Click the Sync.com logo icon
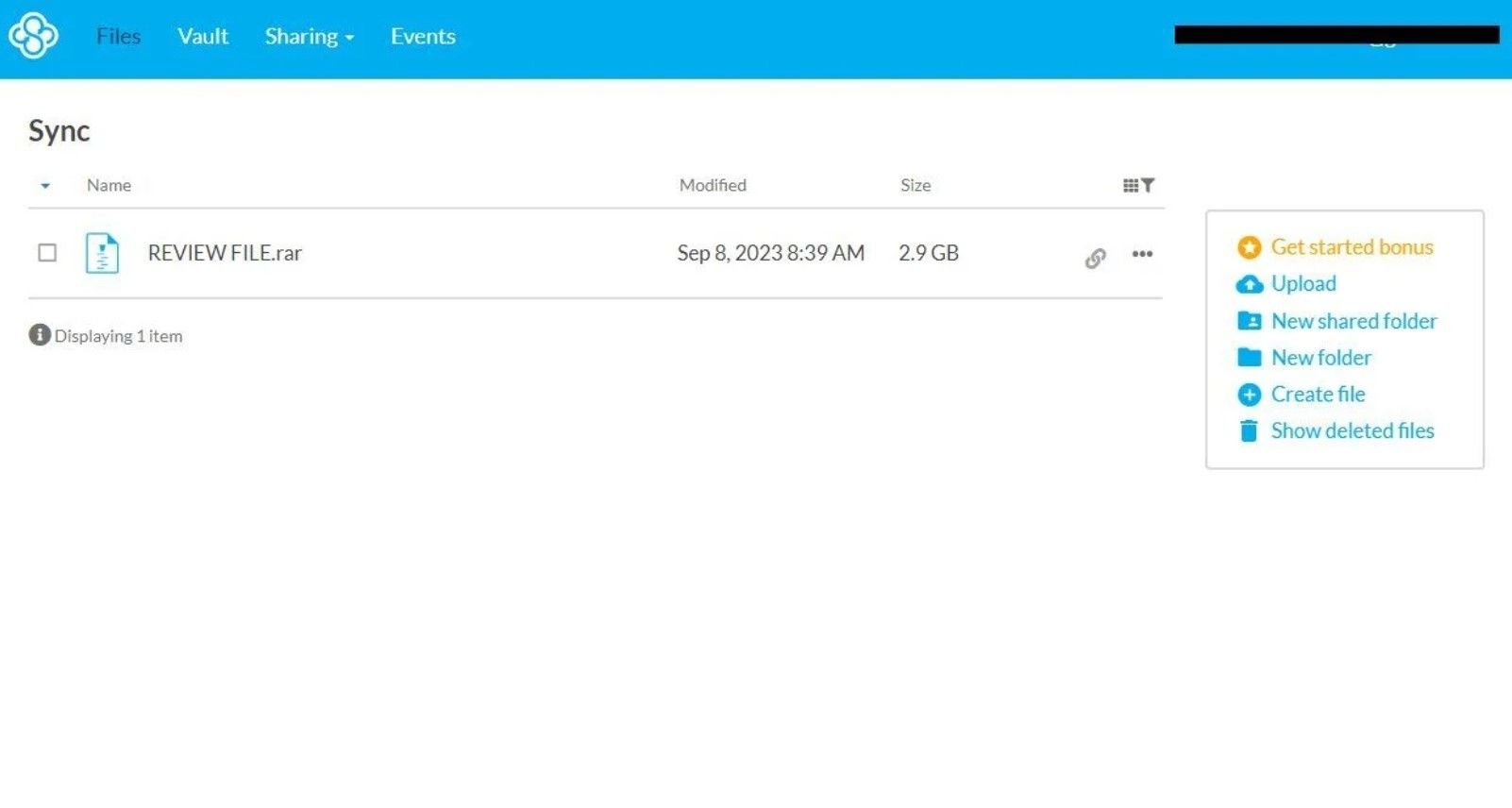 pyautogui.click(x=33, y=36)
